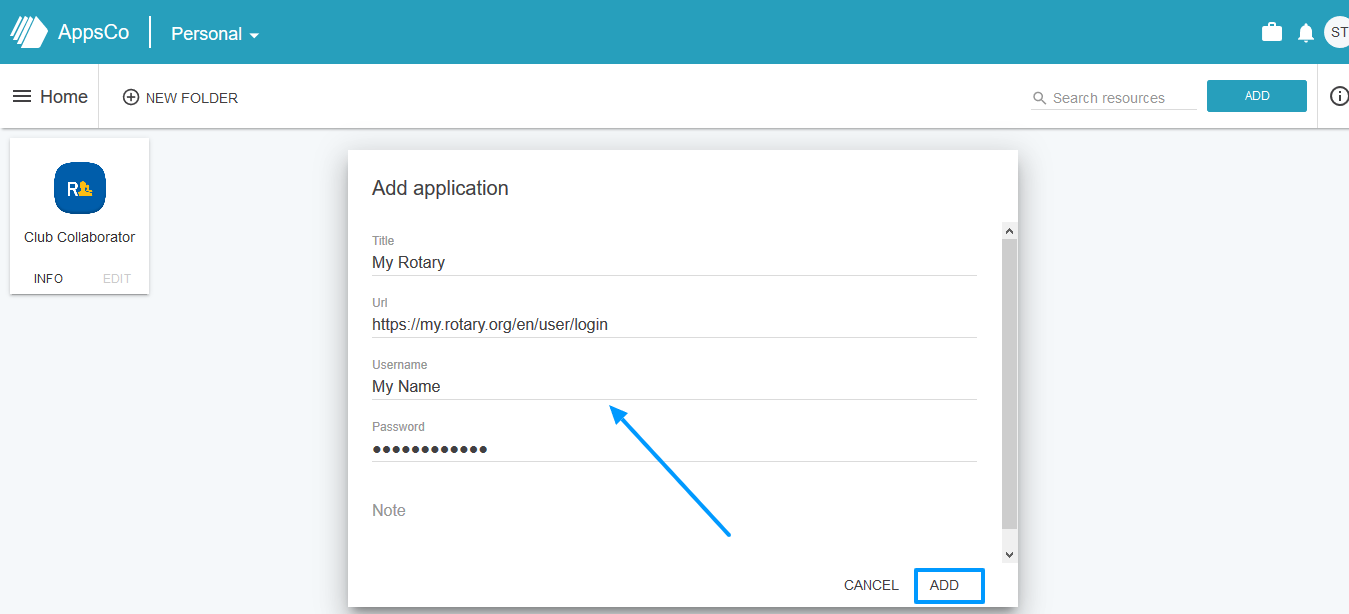This screenshot has width=1349, height=614.
Task: Click the Url field with my.rotary.org address
Action: pyautogui.click(x=674, y=324)
